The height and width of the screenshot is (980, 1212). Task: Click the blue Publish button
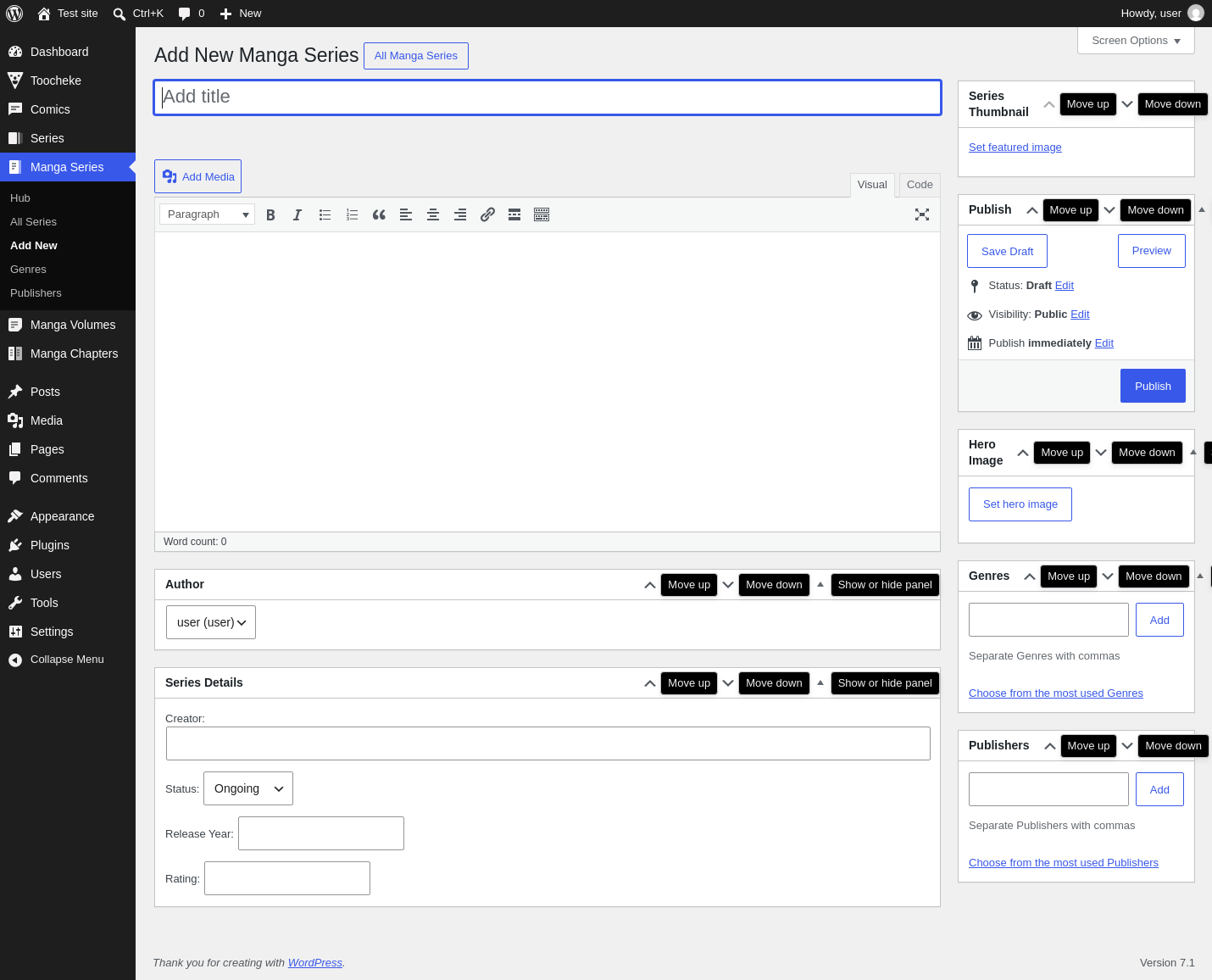[x=1153, y=386]
